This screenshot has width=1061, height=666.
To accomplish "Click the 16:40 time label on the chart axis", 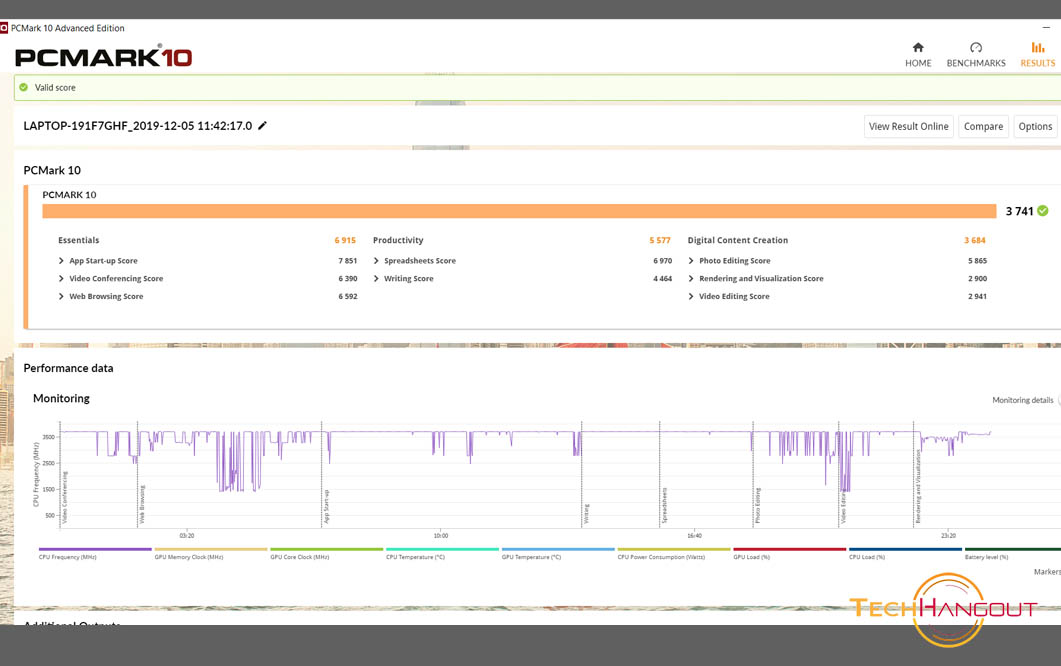I will [694, 535].
